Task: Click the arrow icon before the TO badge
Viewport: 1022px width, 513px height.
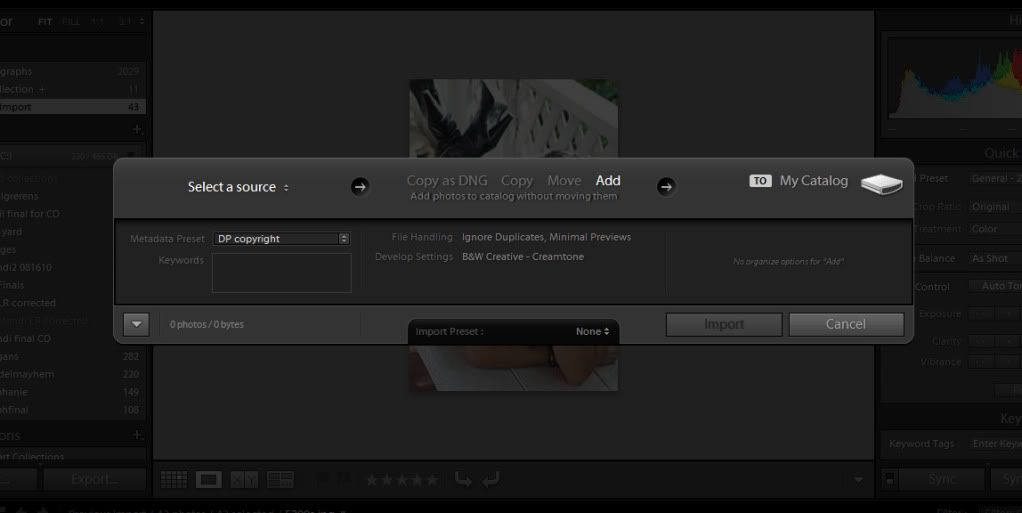Action: pyautogui.click(x=665, y=187)
